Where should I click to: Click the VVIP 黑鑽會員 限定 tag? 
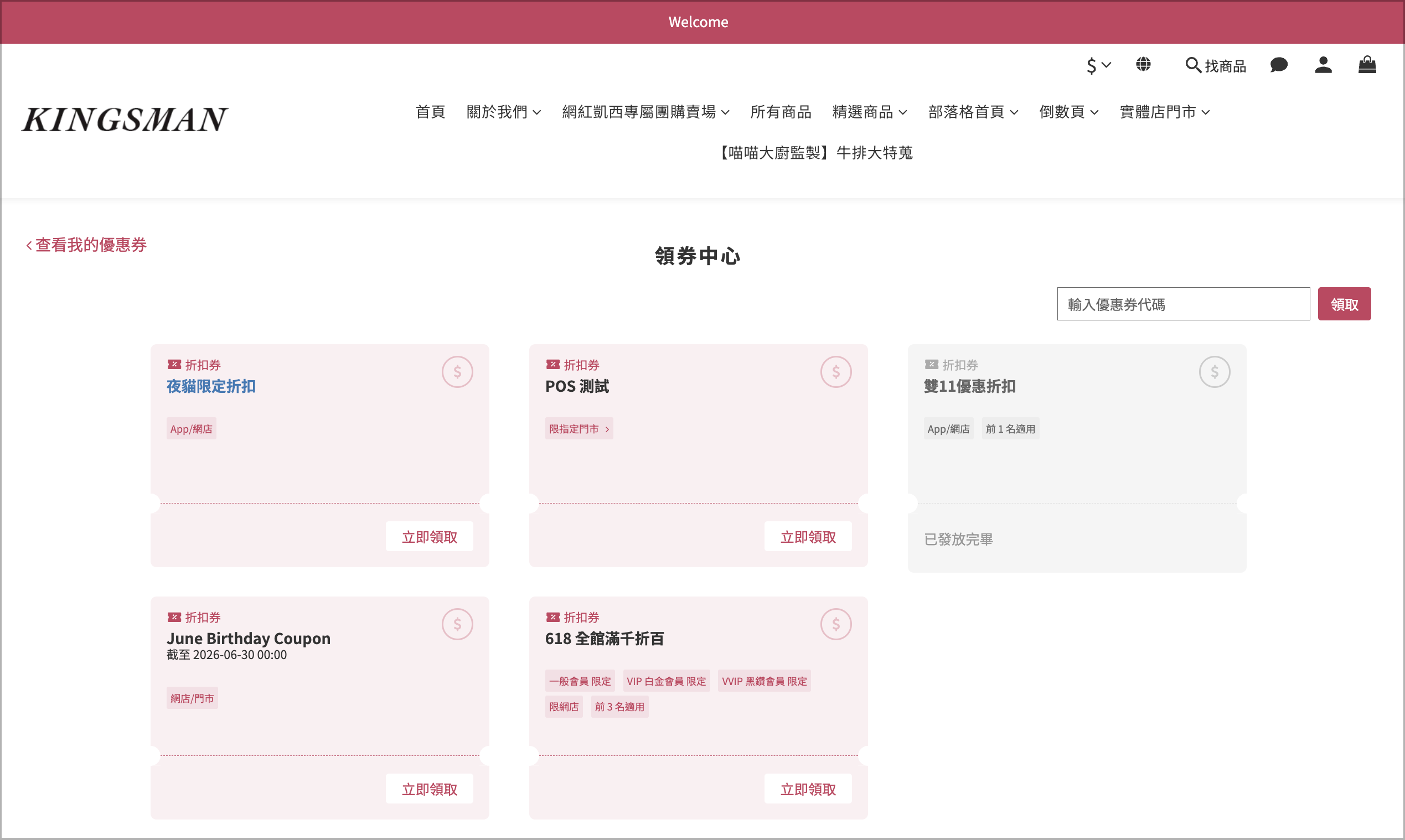tap(764, 682)
